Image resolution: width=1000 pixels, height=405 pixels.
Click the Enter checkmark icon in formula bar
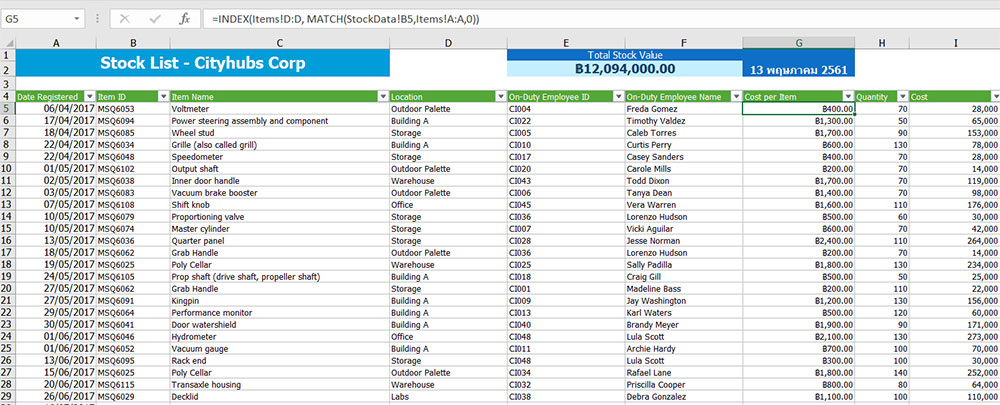(x=155, y=19)
